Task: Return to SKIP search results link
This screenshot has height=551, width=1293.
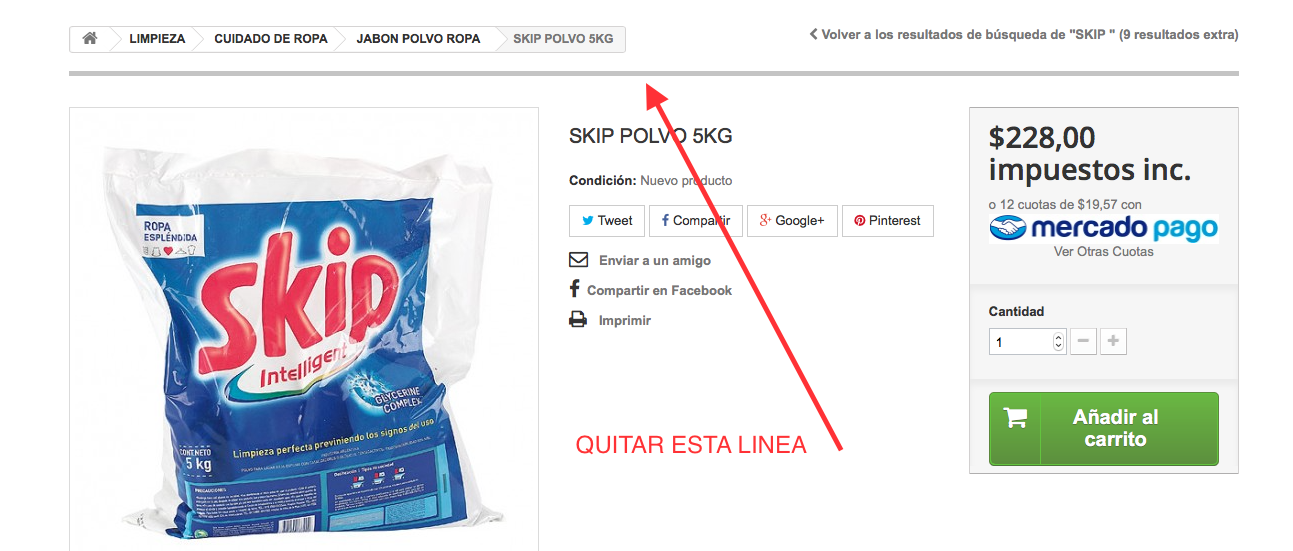Action: point(1024,34)
